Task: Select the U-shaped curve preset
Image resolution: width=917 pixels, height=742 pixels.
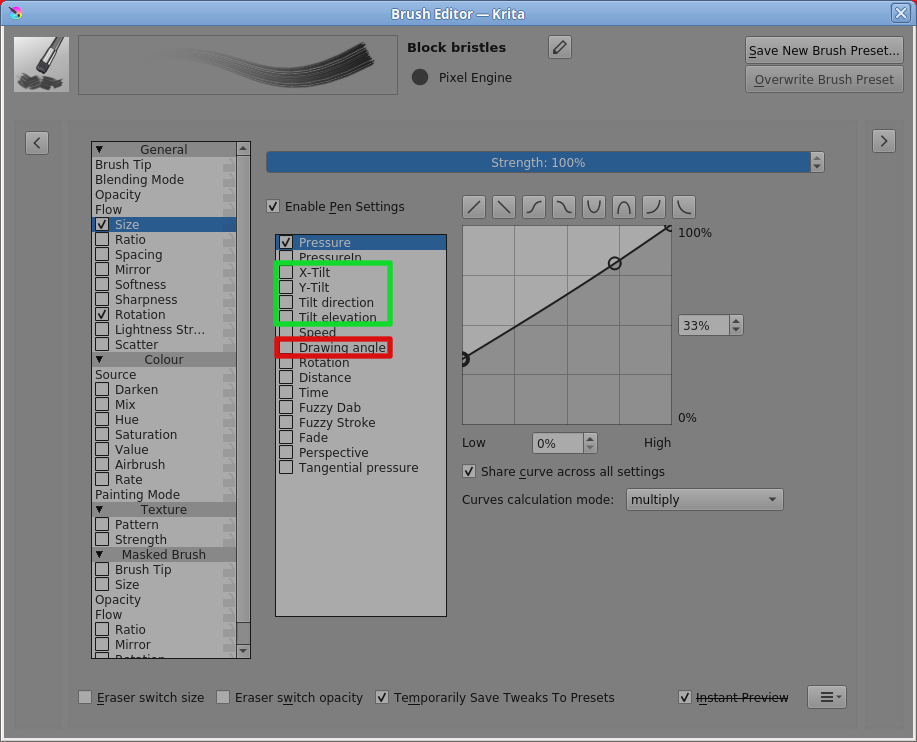Action: (x=594, y=207)
